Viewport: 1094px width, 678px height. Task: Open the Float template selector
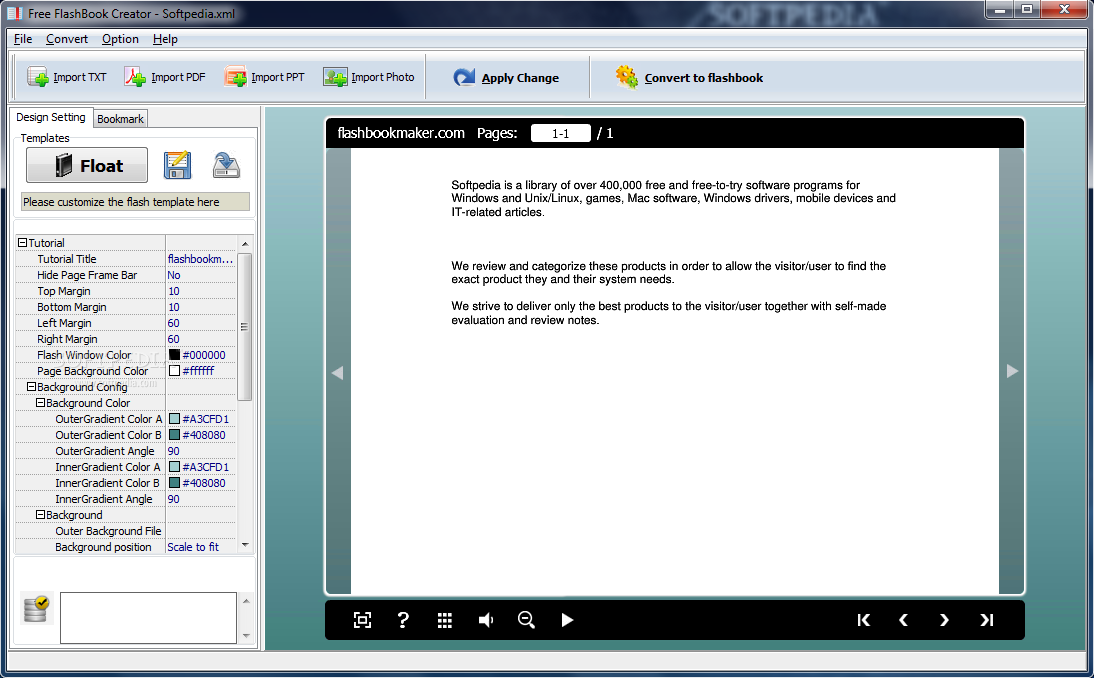tap(87, 165)
